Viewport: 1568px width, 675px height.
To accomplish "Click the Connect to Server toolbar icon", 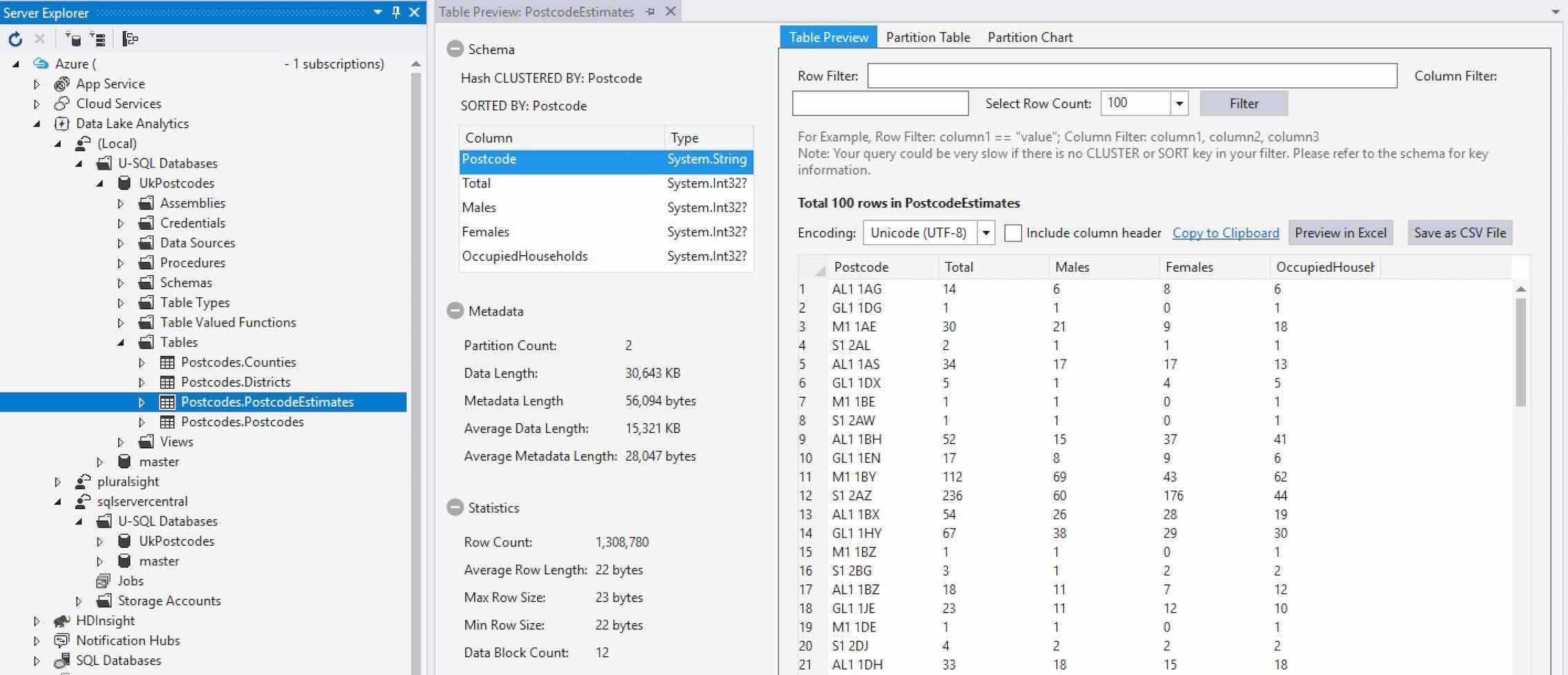I will pos(97,39).
